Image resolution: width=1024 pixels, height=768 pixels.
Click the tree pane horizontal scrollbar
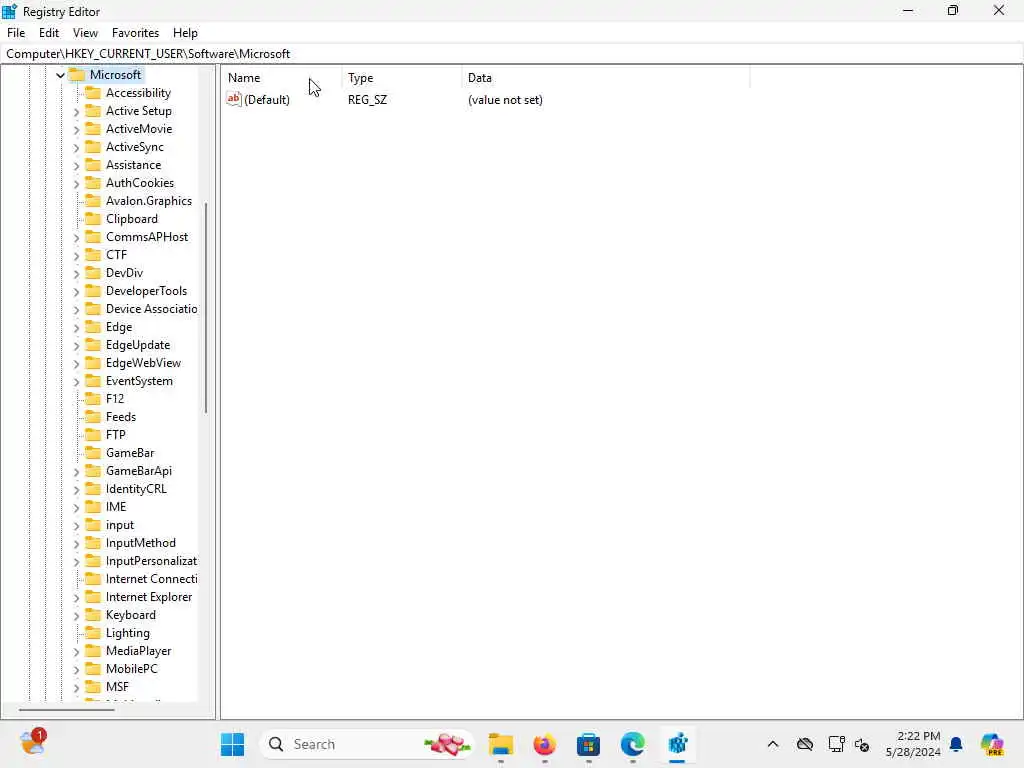(x=67, y=709)
